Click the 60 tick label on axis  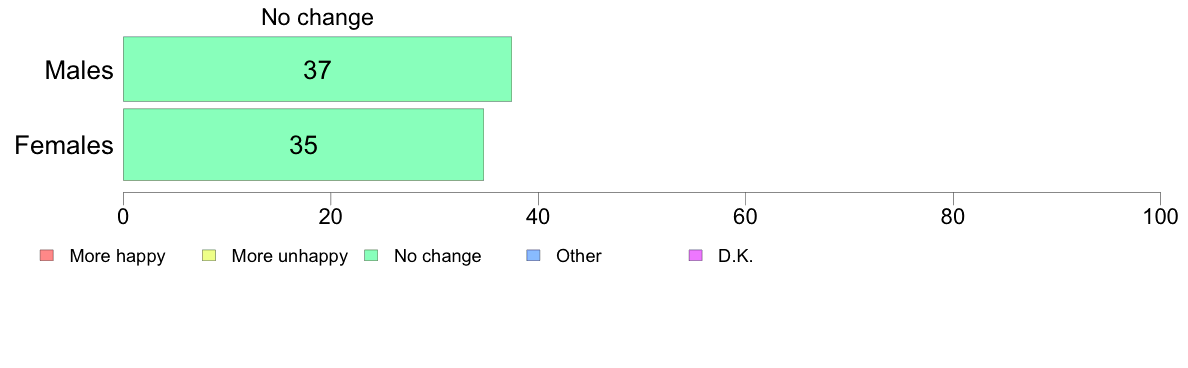point(746,216)
